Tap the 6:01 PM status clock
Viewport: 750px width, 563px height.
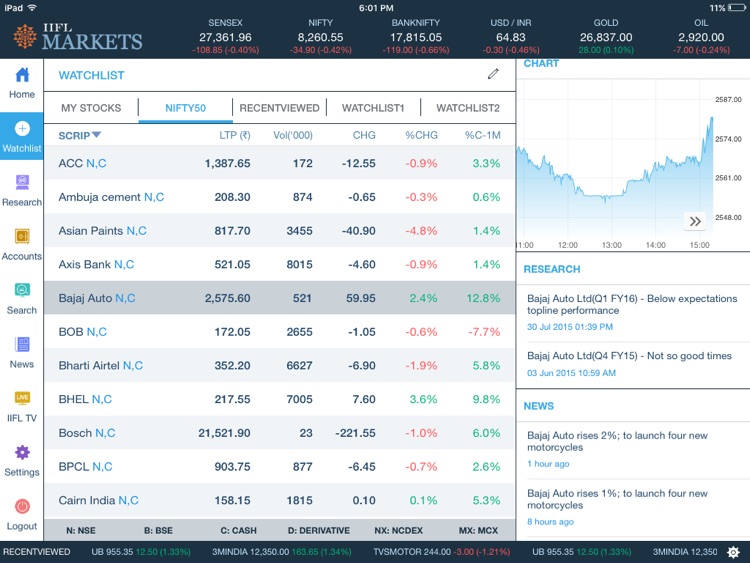pyautogui.click(x=376, y=8)
